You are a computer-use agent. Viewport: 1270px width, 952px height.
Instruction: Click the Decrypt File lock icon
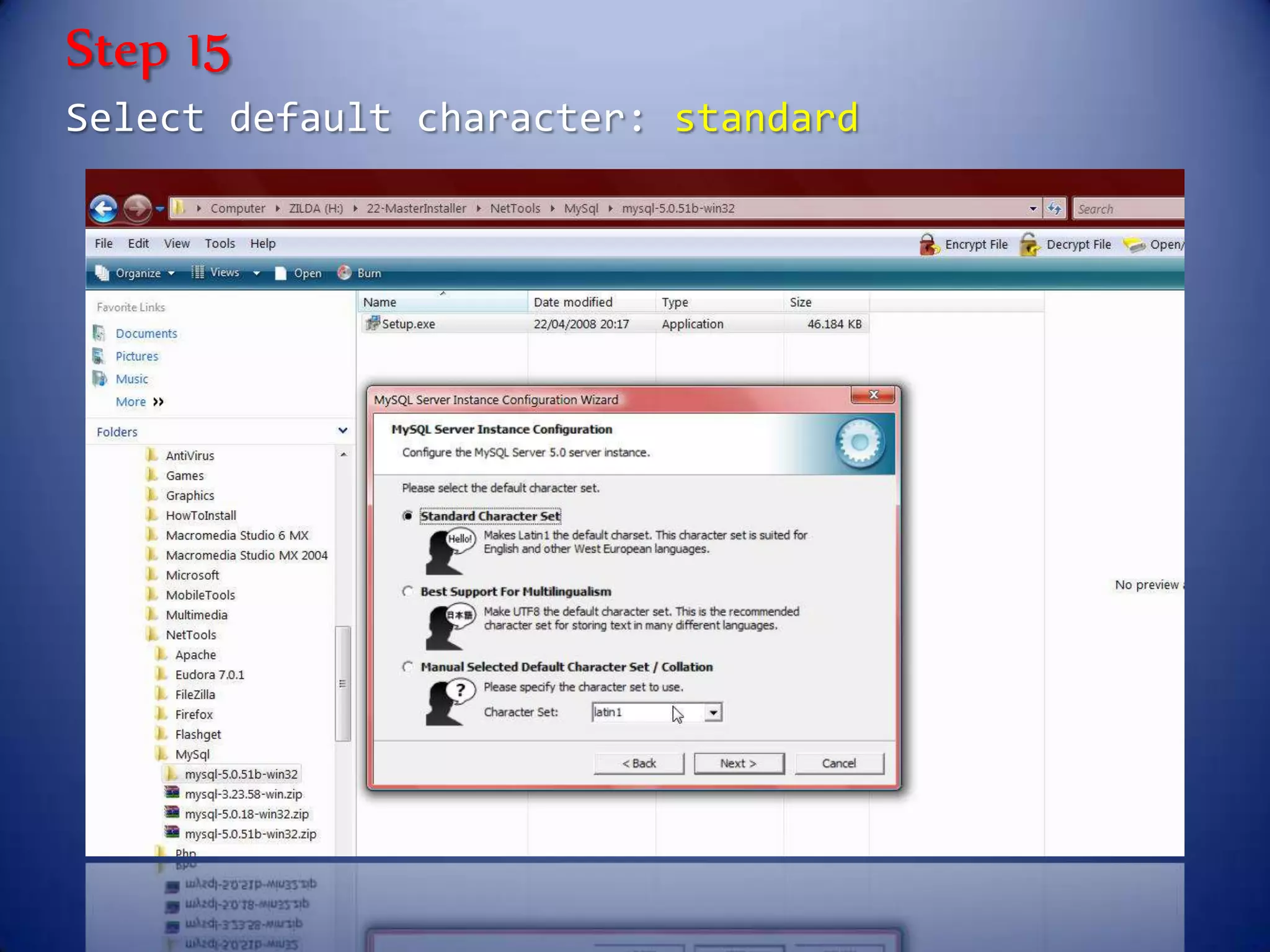pos(1030,244)
